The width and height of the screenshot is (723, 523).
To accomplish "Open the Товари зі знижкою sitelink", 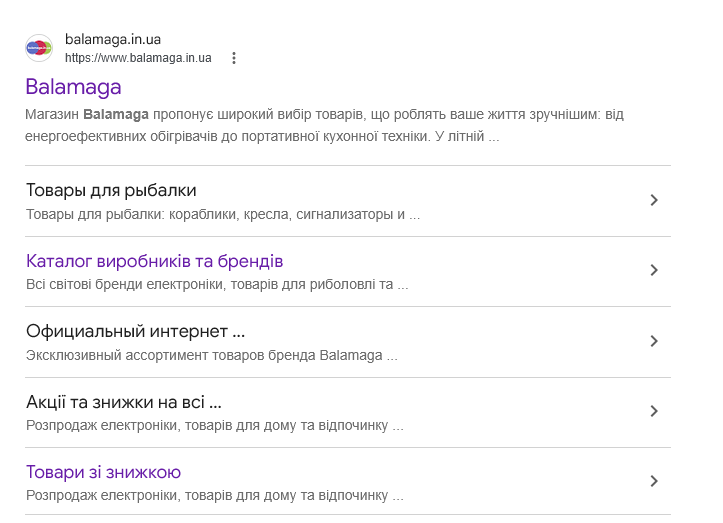I will pyautogui.click(x=103, y=472).
